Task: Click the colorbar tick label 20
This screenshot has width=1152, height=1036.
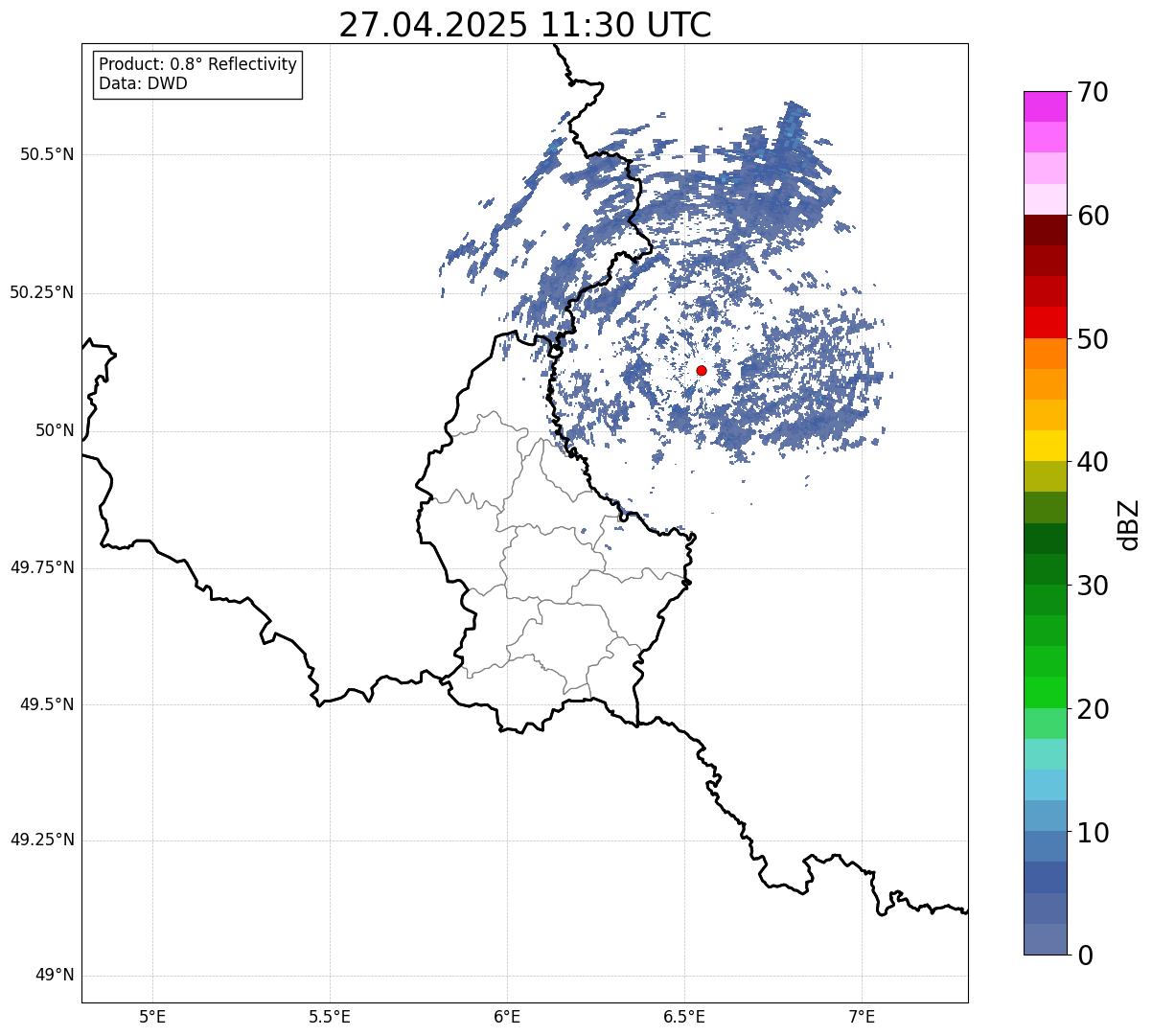Action: click(1093, 709)
